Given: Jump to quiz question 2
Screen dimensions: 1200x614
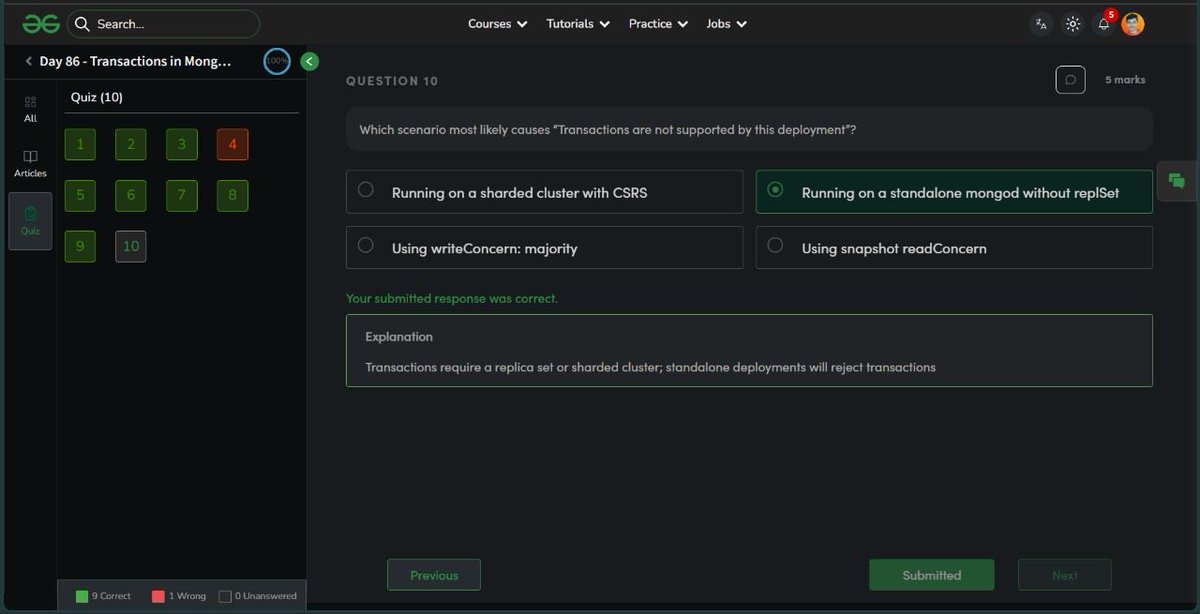Looking at the screenshot, I should (131, 144).
